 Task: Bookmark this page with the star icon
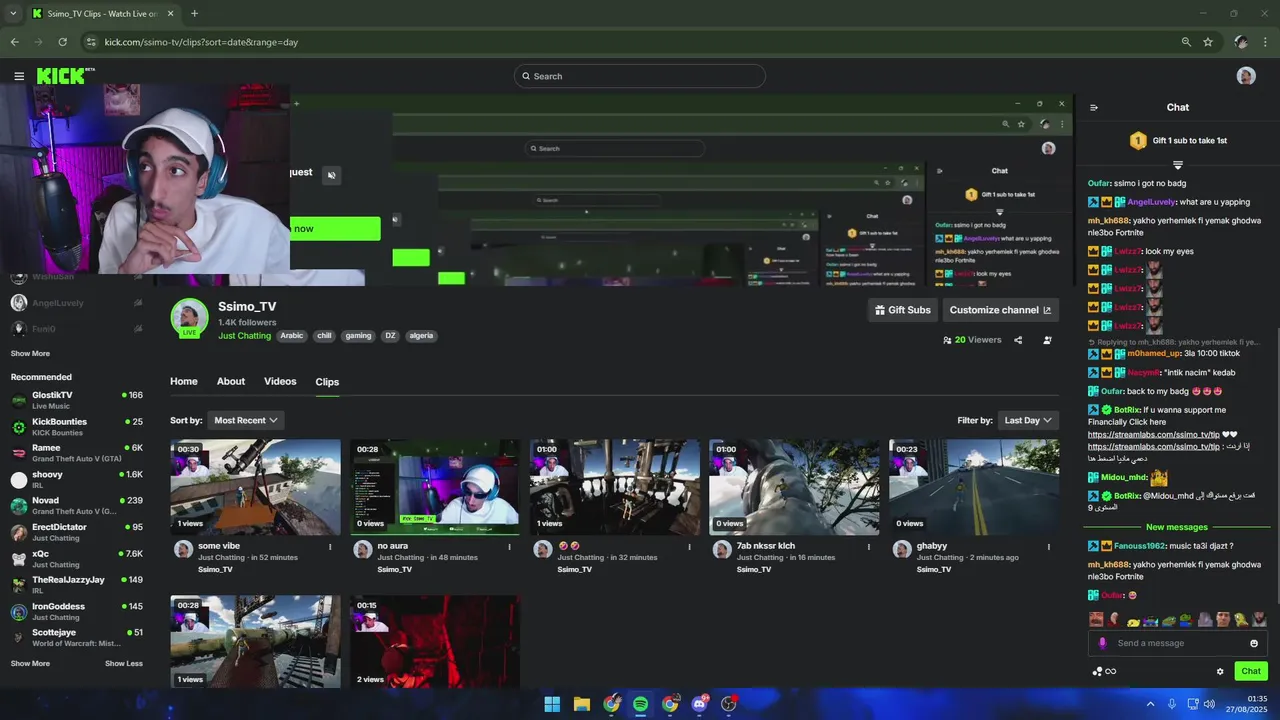[1208, 42]
